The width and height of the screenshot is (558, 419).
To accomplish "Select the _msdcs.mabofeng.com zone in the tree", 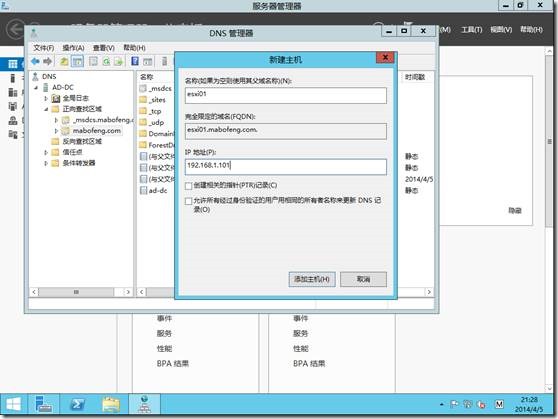I will pos(103,120).
